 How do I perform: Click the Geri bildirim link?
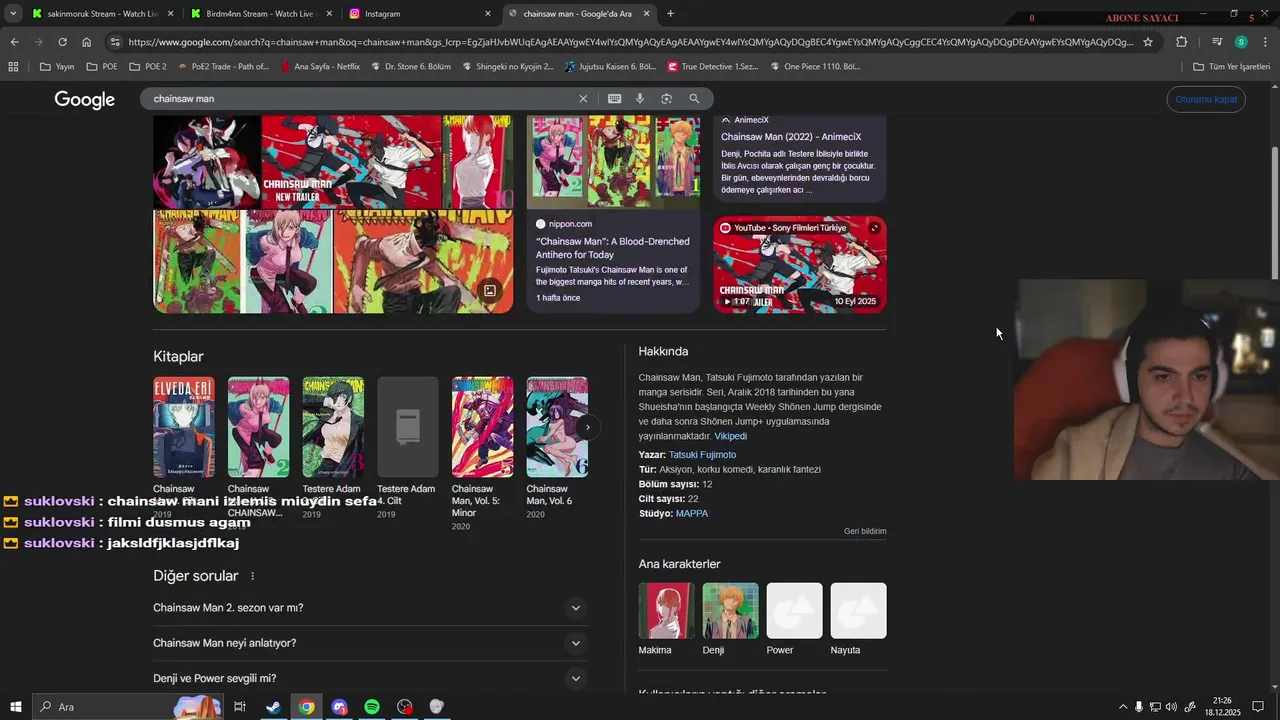tap(865, 531)
